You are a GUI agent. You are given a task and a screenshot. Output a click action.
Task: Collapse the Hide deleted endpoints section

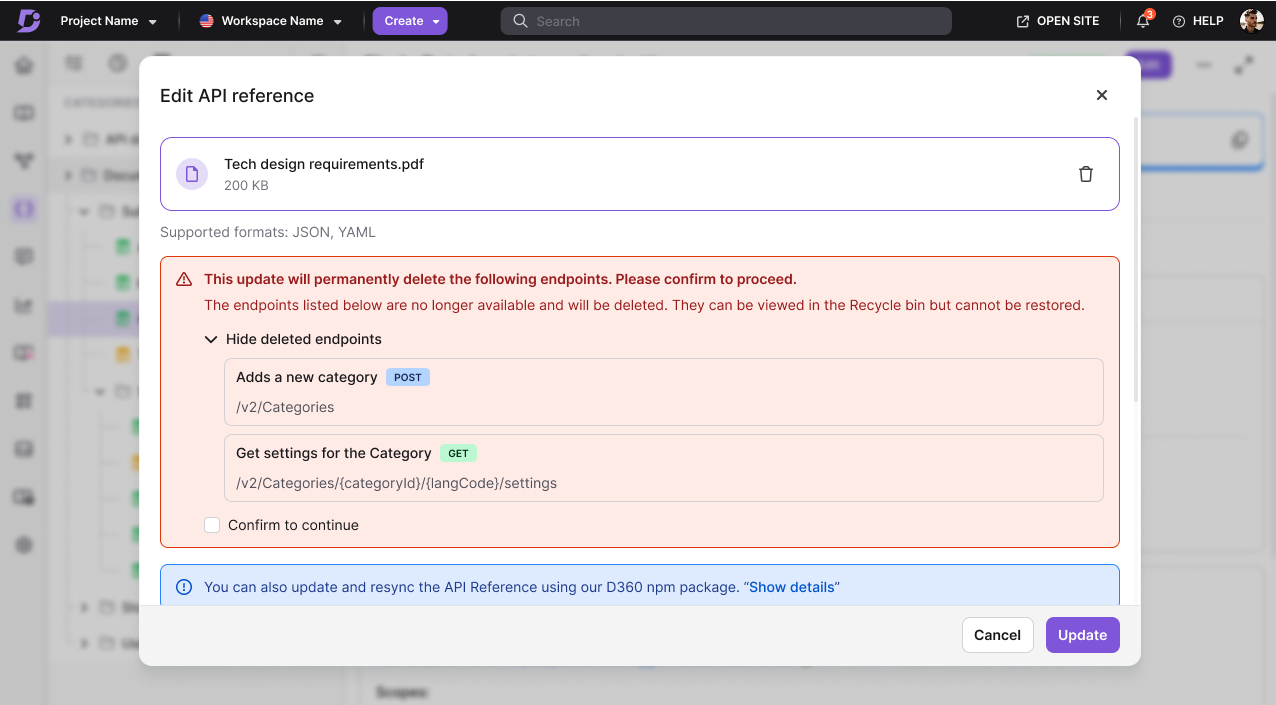coord(293,339)
